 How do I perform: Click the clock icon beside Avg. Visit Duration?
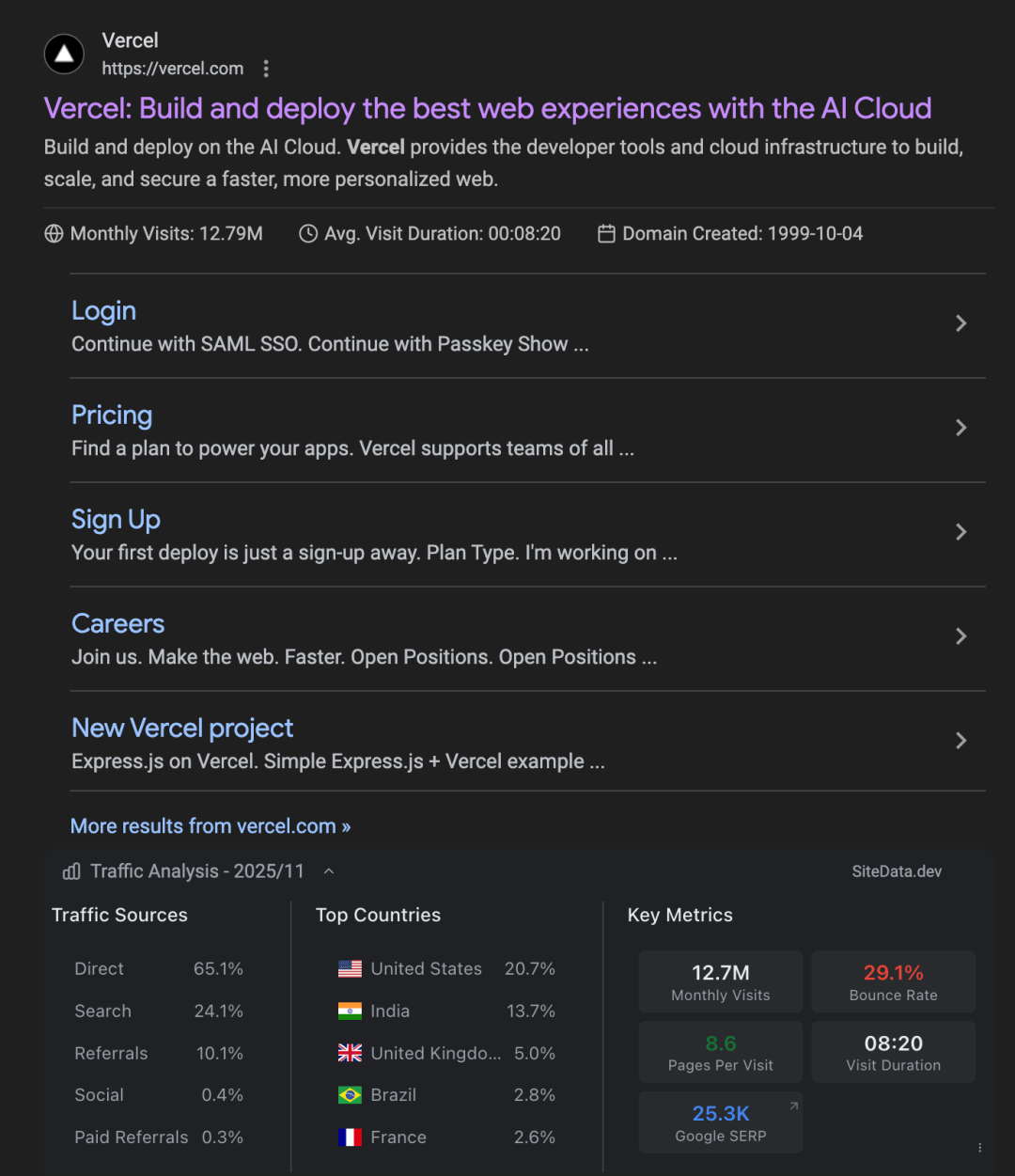[308, 234]
